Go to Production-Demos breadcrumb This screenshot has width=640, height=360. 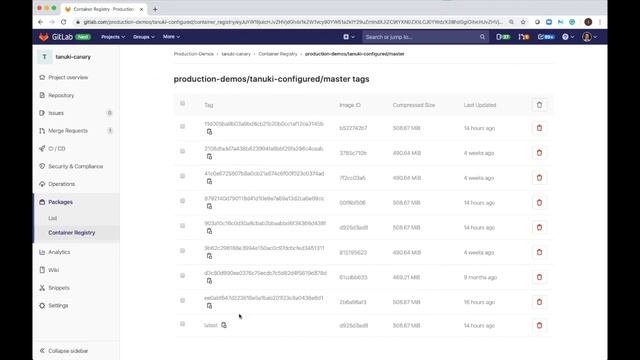[193, 54]
